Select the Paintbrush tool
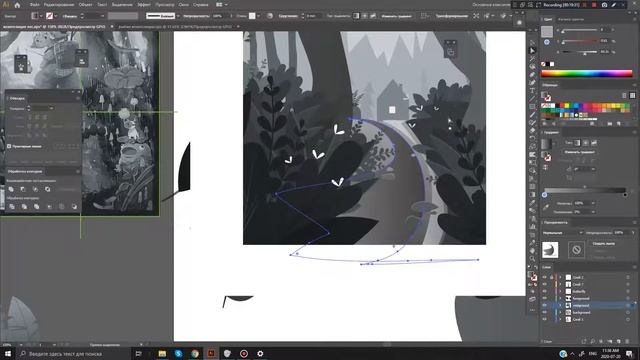 coord(532,115)
